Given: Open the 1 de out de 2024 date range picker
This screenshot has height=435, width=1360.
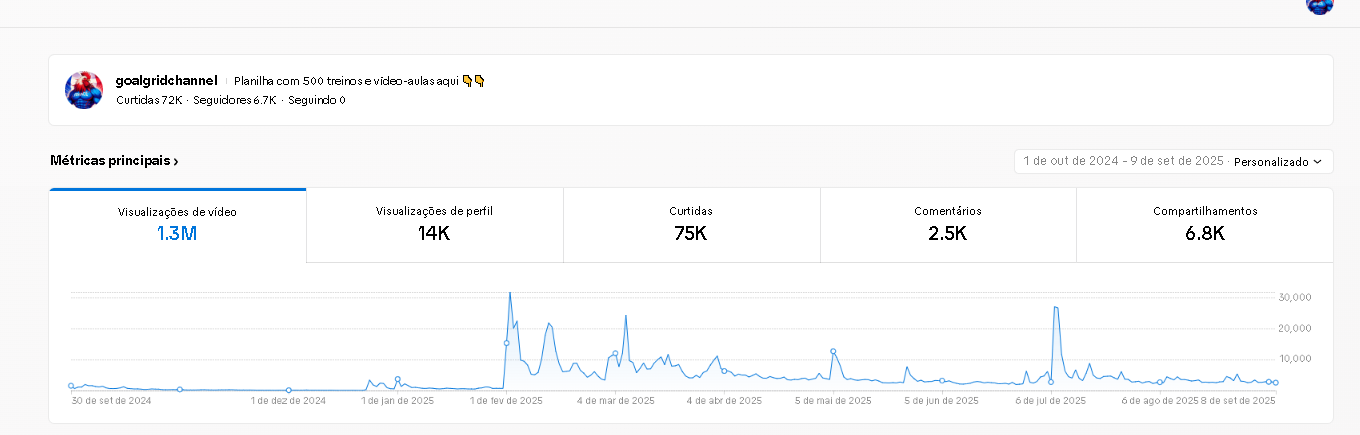Looking at the screenshot, I should click(1124, 162).
